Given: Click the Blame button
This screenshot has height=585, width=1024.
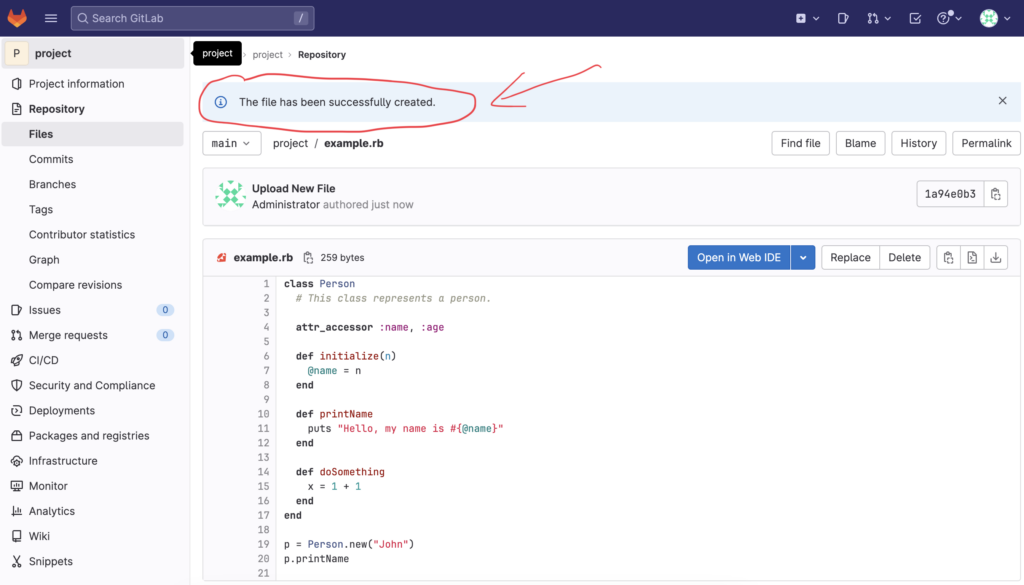Looking at the screenshot, I should (860, 143).
